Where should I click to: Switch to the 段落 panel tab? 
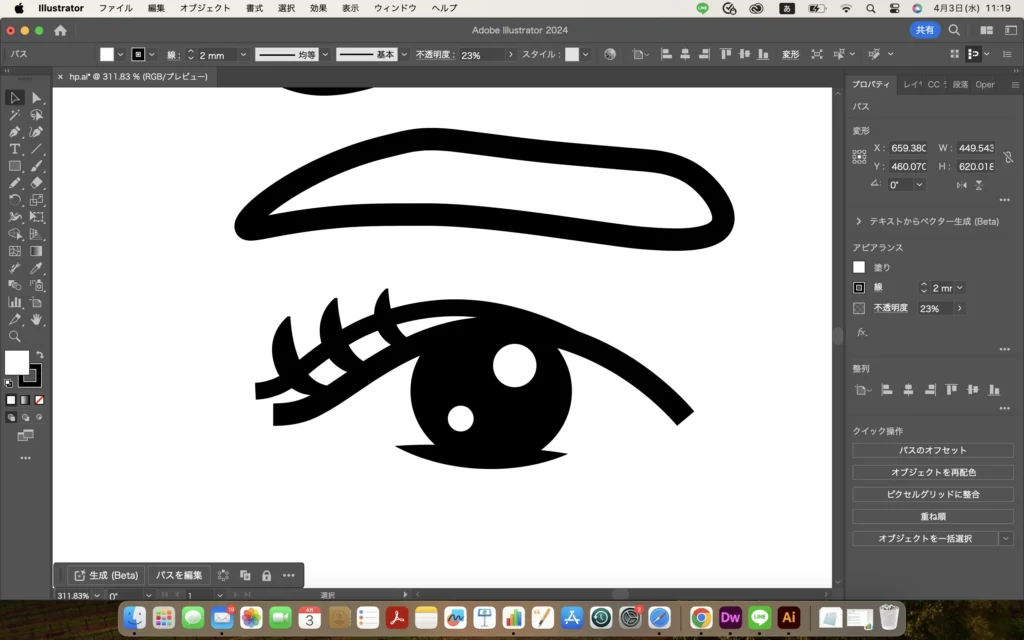960,85
